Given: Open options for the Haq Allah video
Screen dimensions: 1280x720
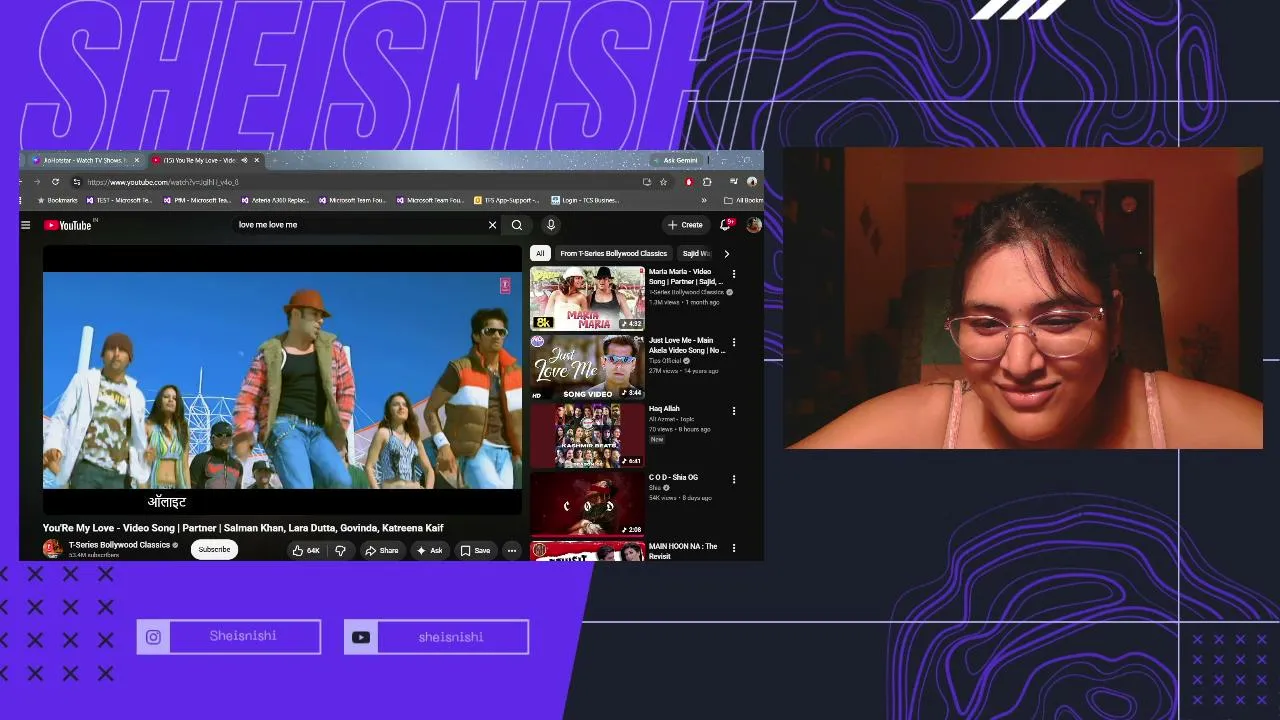Looking at the screenshot, I should (734, 411).
